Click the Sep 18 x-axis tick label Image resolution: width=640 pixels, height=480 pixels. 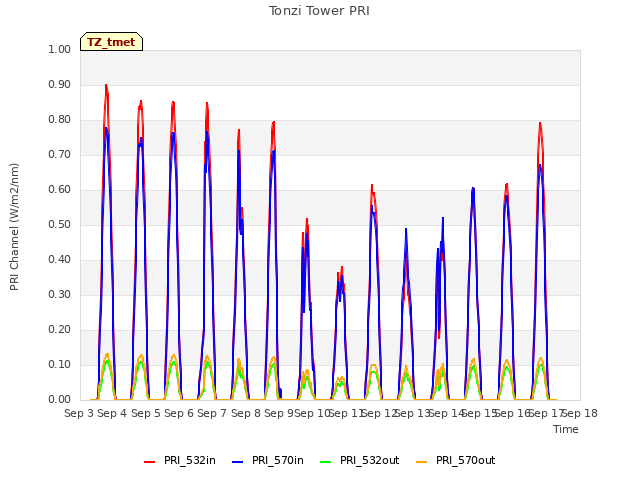[x=580, y=413]
